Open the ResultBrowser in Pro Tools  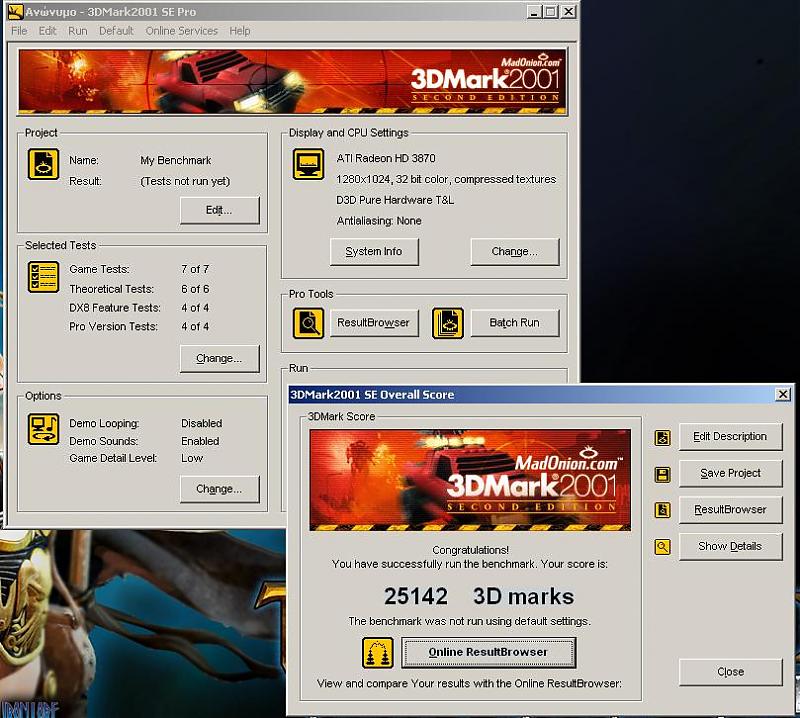point(374,323)
